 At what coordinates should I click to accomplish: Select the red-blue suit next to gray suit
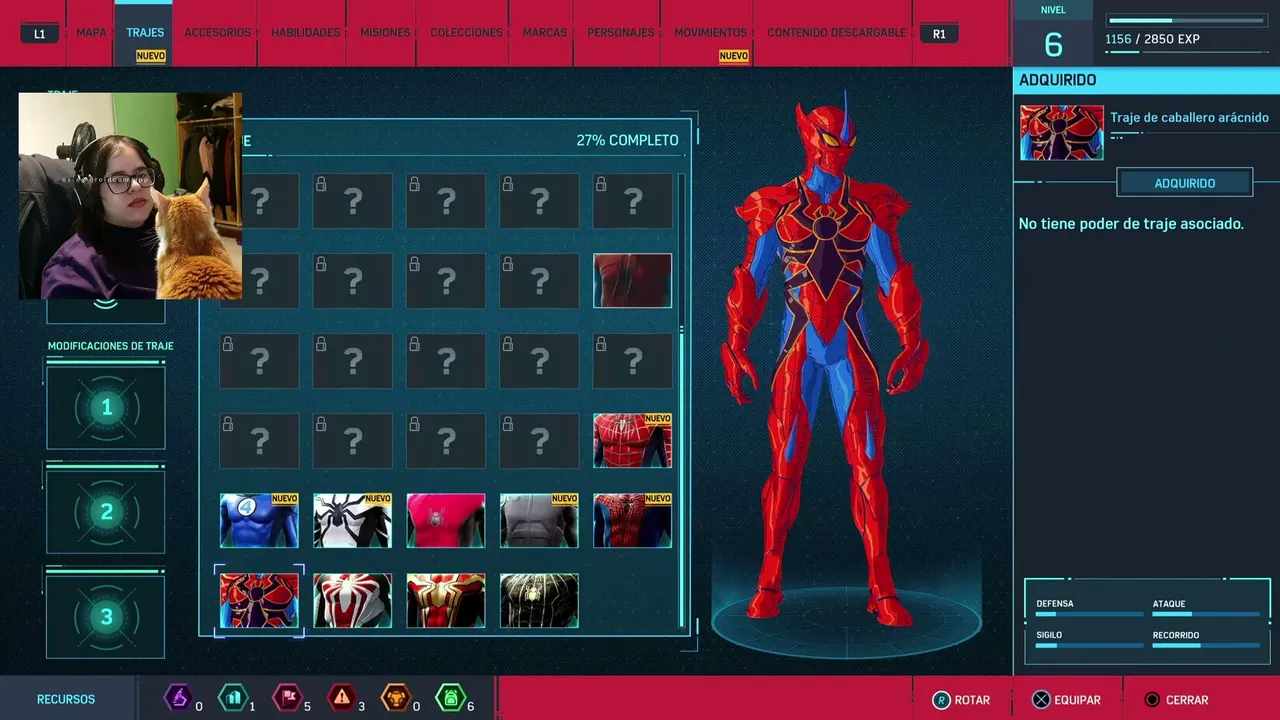pos(632,520)
